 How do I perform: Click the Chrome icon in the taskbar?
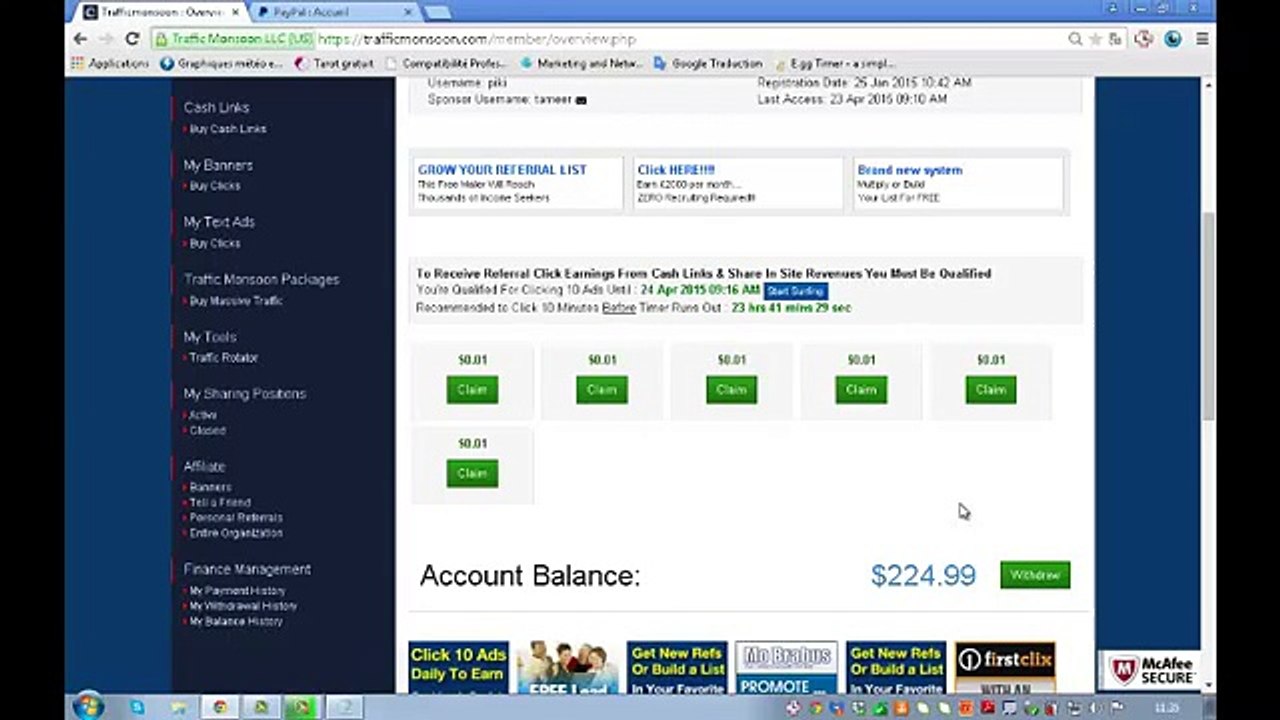coord(219,707)
